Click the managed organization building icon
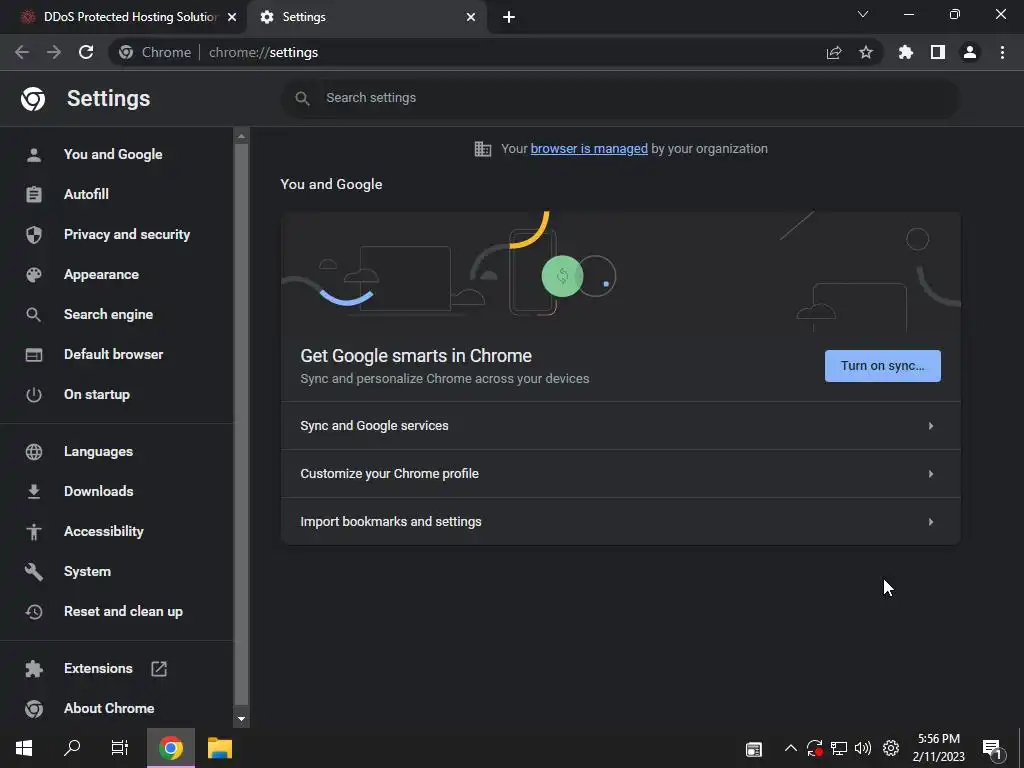 pos(483,149)
